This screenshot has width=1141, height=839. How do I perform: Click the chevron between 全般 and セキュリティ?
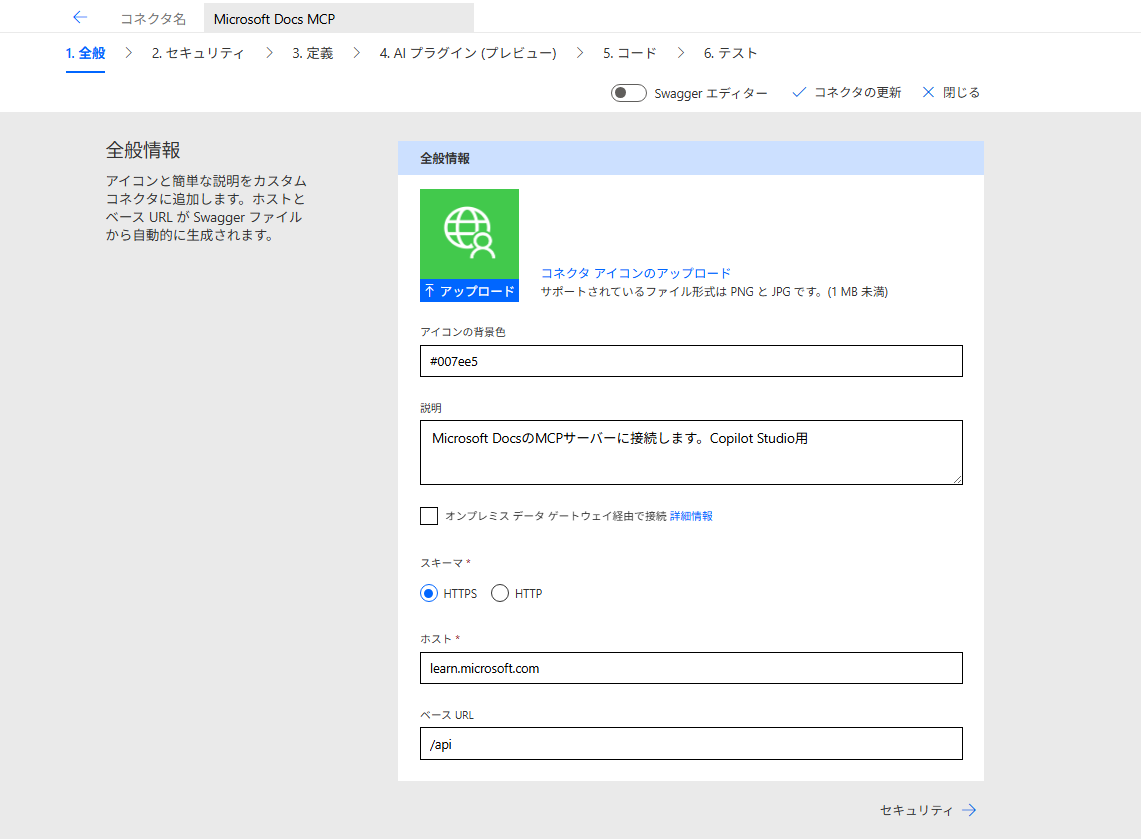click(x=129, y=52)
